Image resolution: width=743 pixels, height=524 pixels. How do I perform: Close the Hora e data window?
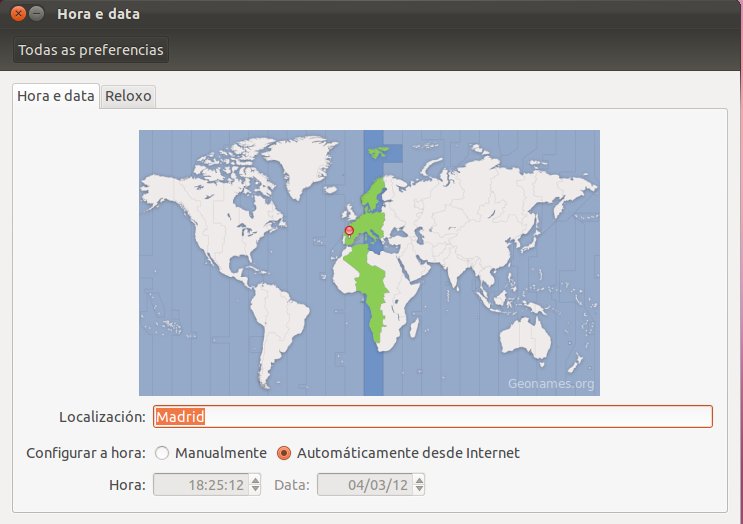click(x=18, y=14)
